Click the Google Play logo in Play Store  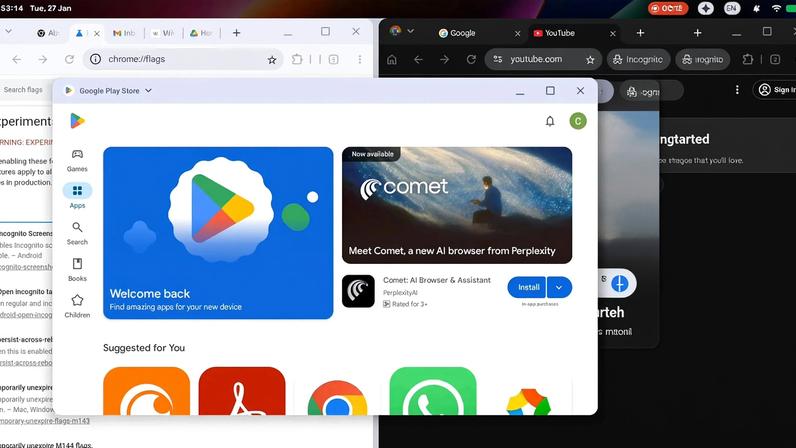[77, 121]
